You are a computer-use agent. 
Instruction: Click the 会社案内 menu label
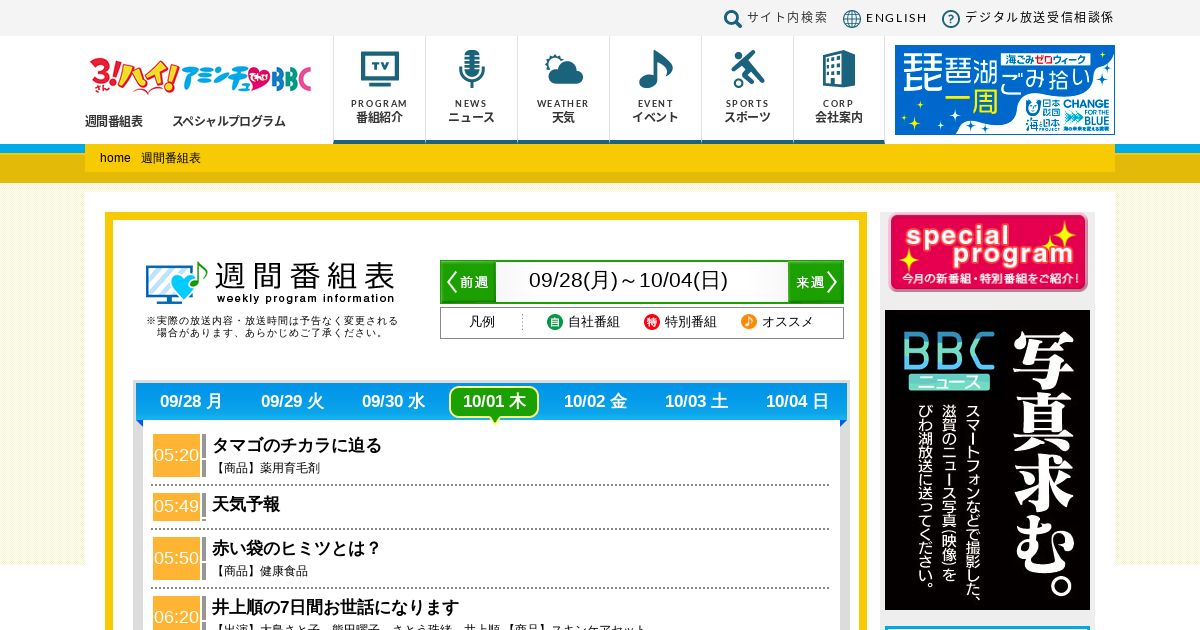point(839,117)
